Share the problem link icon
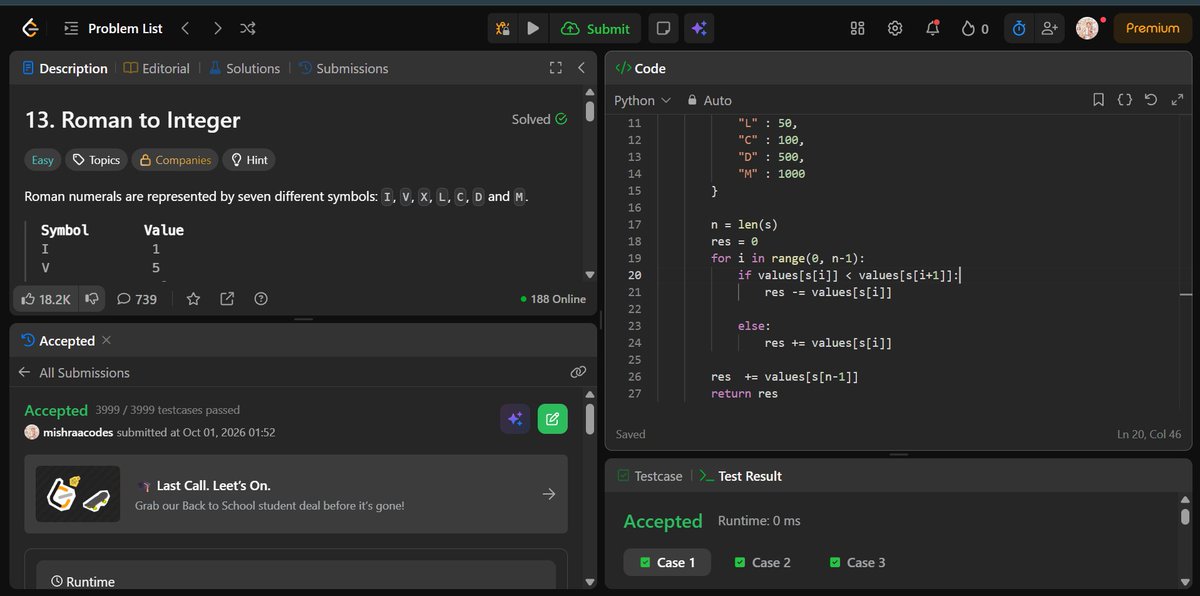This screenshot has width=1200, height=596. coord(227,299)
